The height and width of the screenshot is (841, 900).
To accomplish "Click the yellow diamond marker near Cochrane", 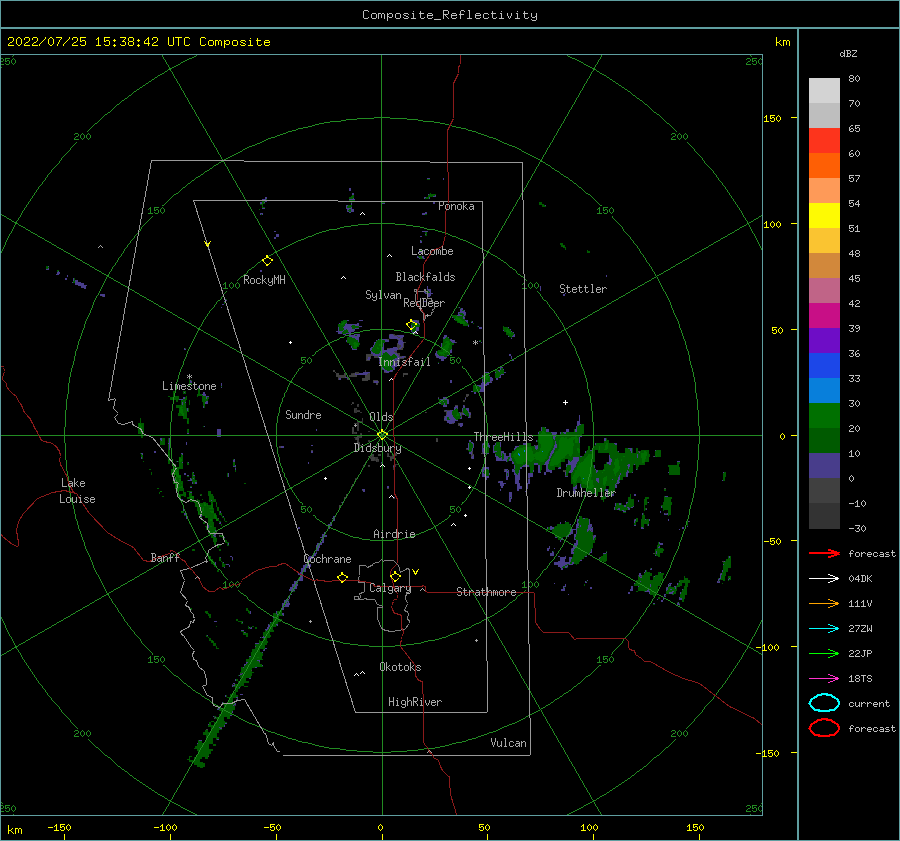I will pos(343,578).
